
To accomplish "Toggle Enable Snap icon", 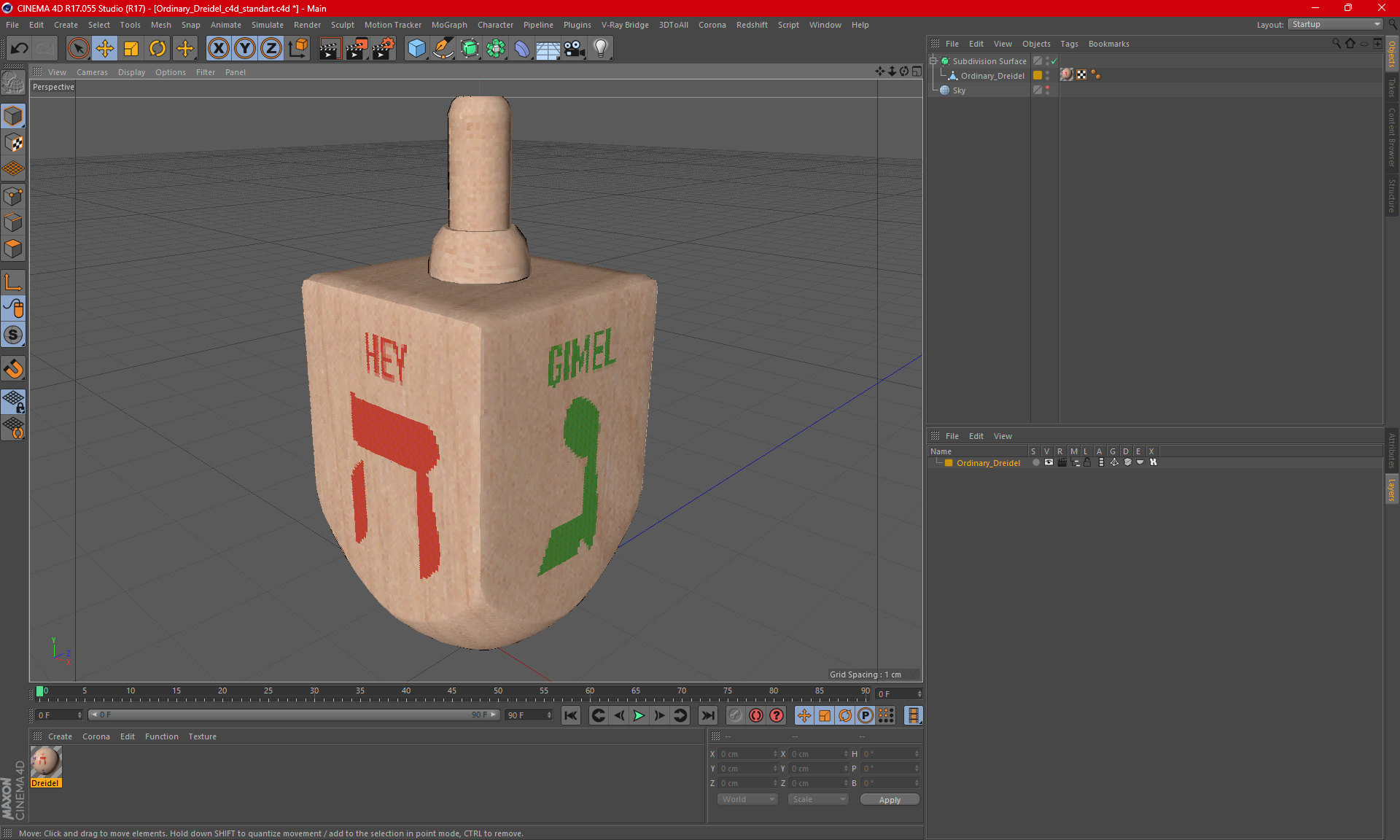I will (x=13, y=369).
